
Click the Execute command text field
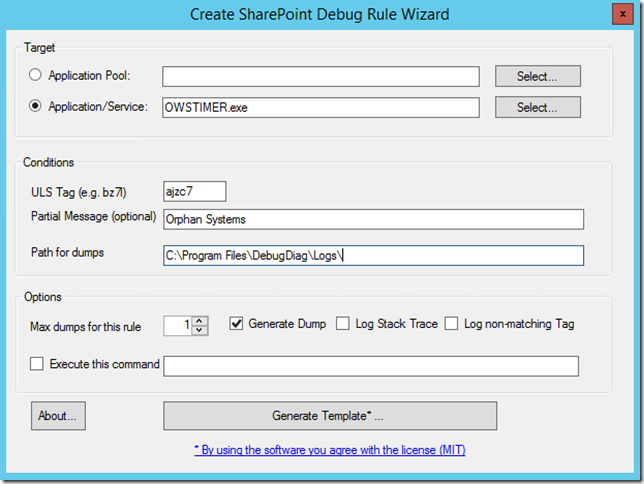coord(371,366)
